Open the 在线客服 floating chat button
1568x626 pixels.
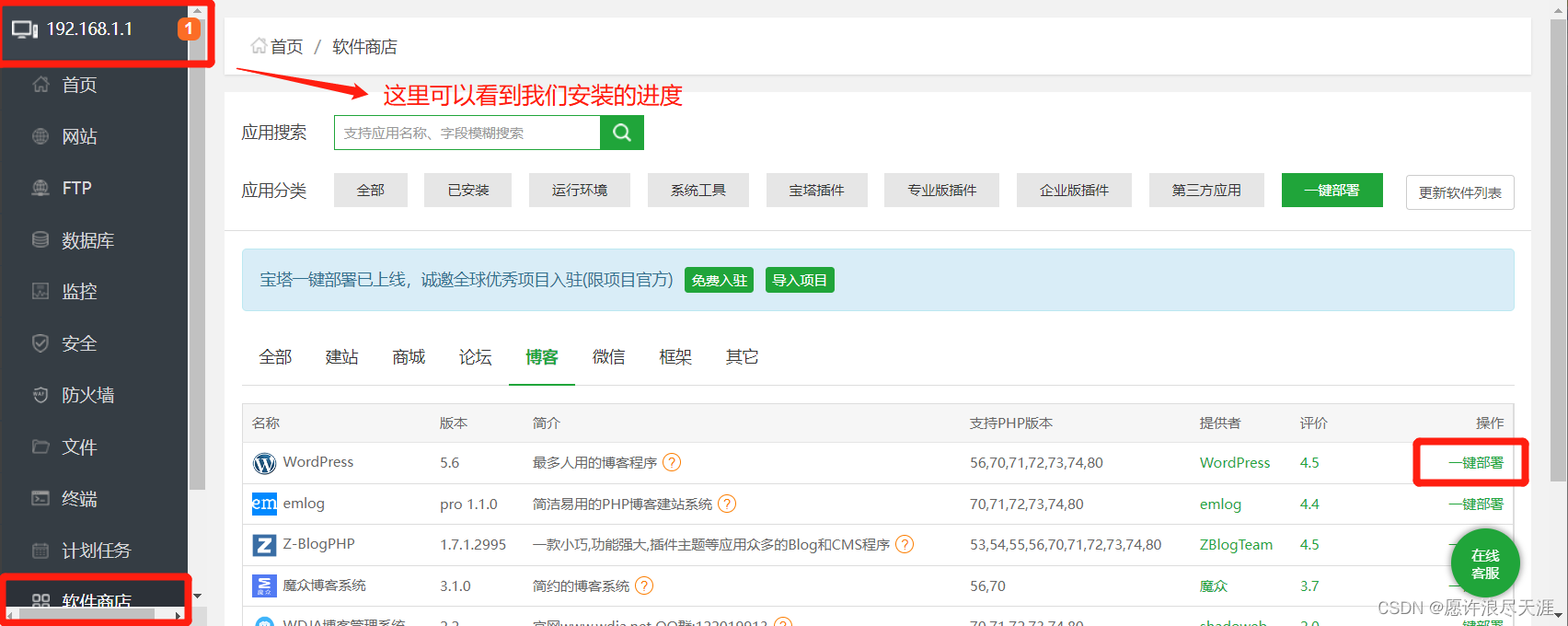tap(1485, 563)
